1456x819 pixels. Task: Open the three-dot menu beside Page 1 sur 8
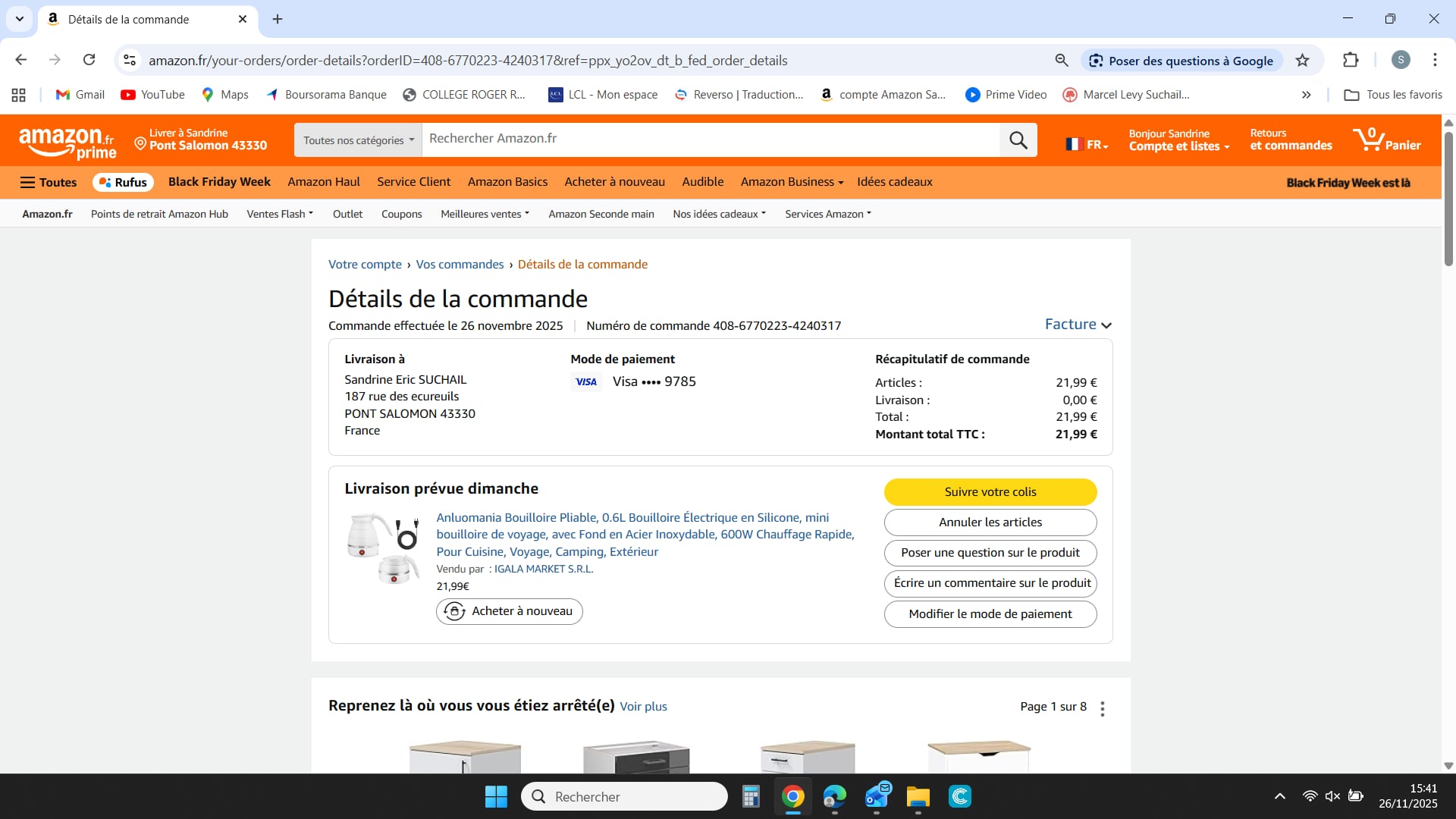[x=1103, y=708]
